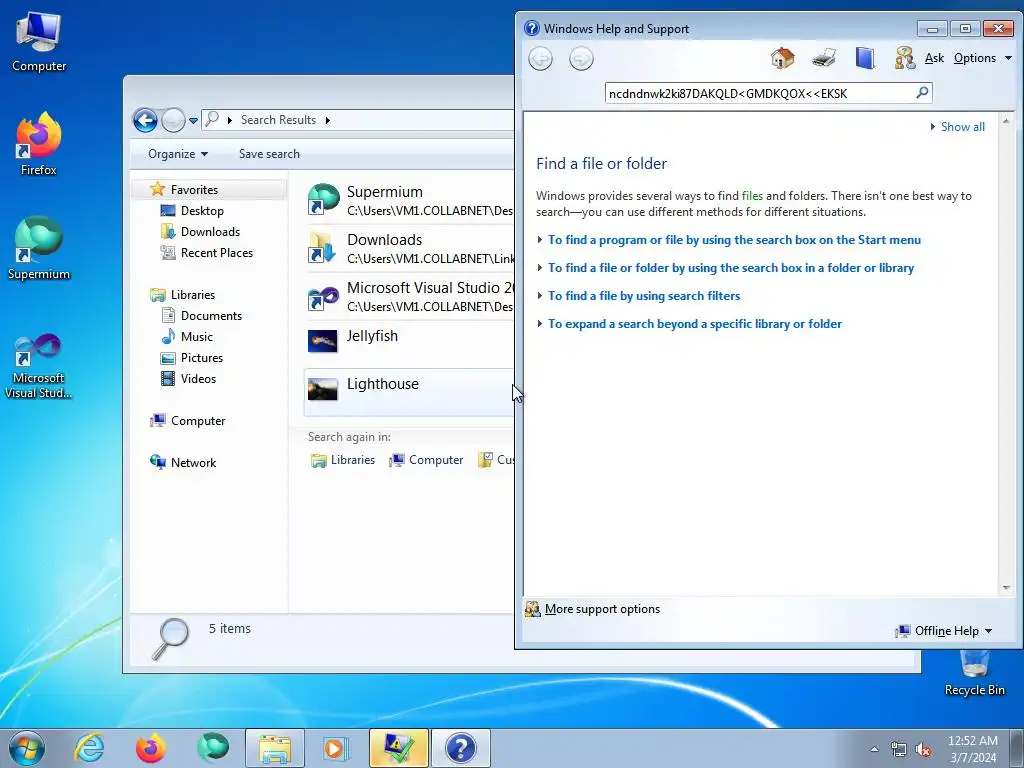Click Computer desktop icon
This screenshot has height=768, width=1024.
(39, 42)
